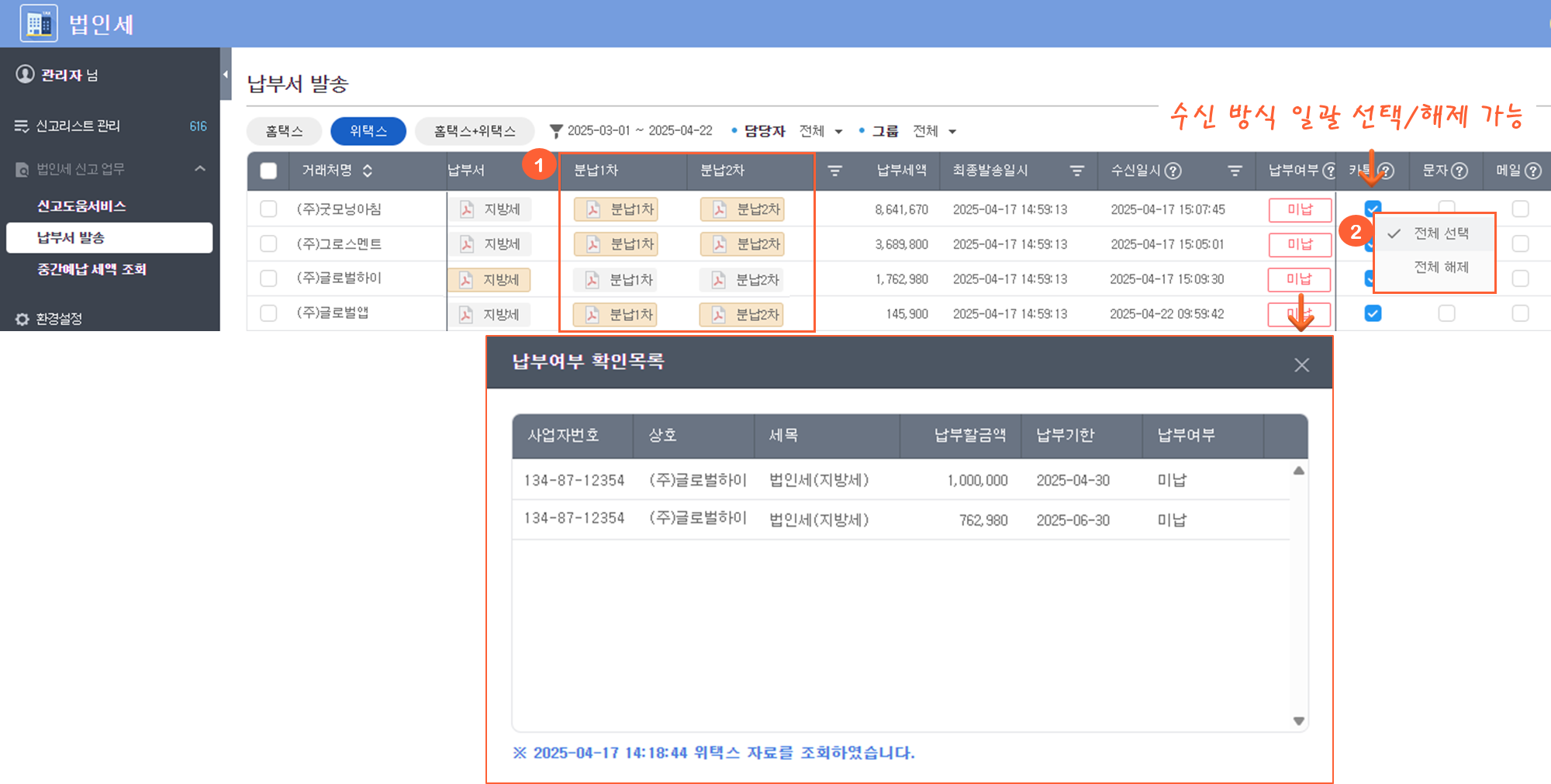Open 분납1차 PDF for (주)그로스멘트
Screen dimensions: 1551x784
[x=616, y=244]
